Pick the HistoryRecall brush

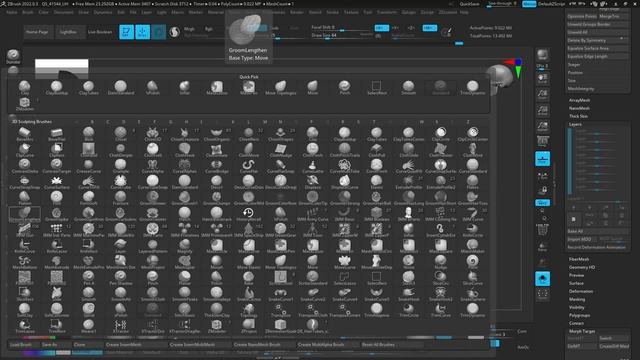pyautogui.click(x=249, y=214)
